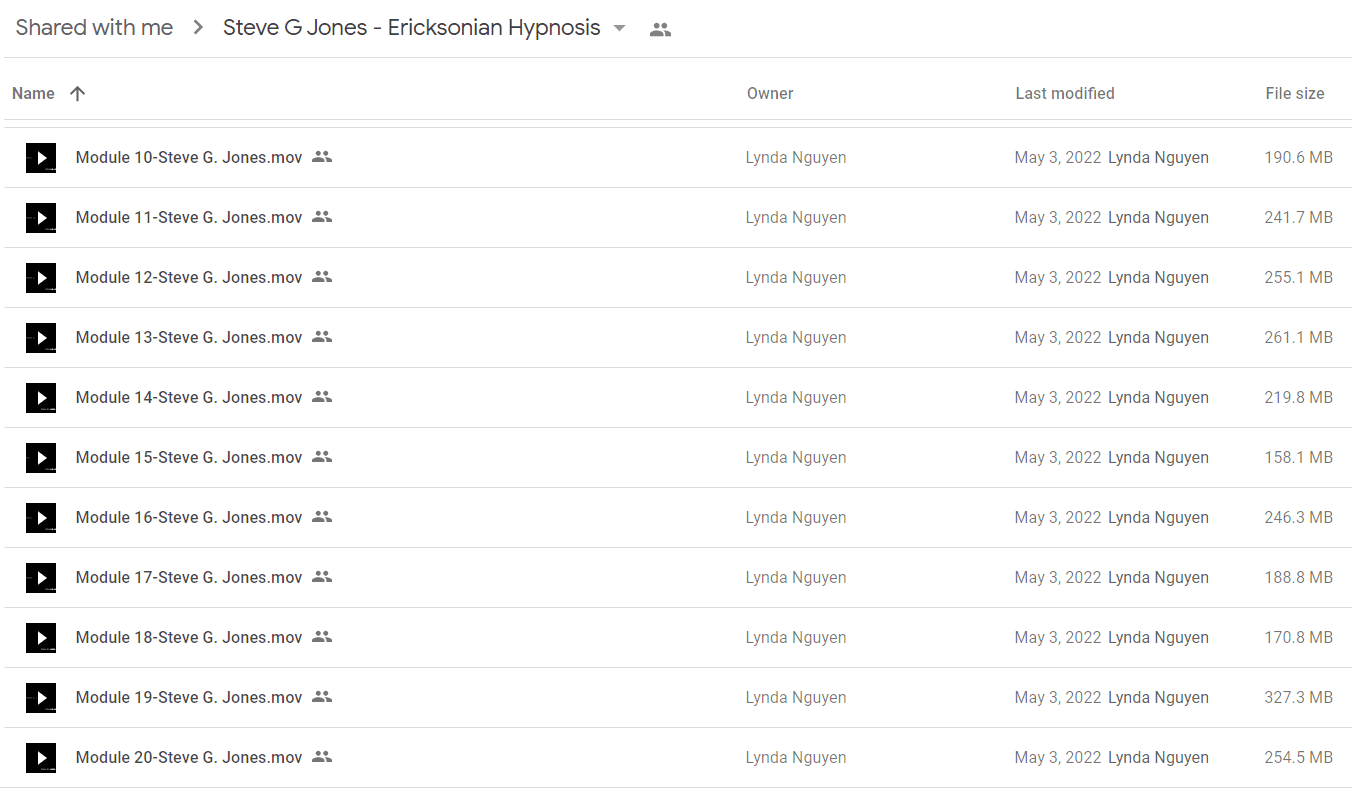Select Module 12-Steve G. Jones.mov file name
This screenshot has width=1352, height=788.
(189, 277)
